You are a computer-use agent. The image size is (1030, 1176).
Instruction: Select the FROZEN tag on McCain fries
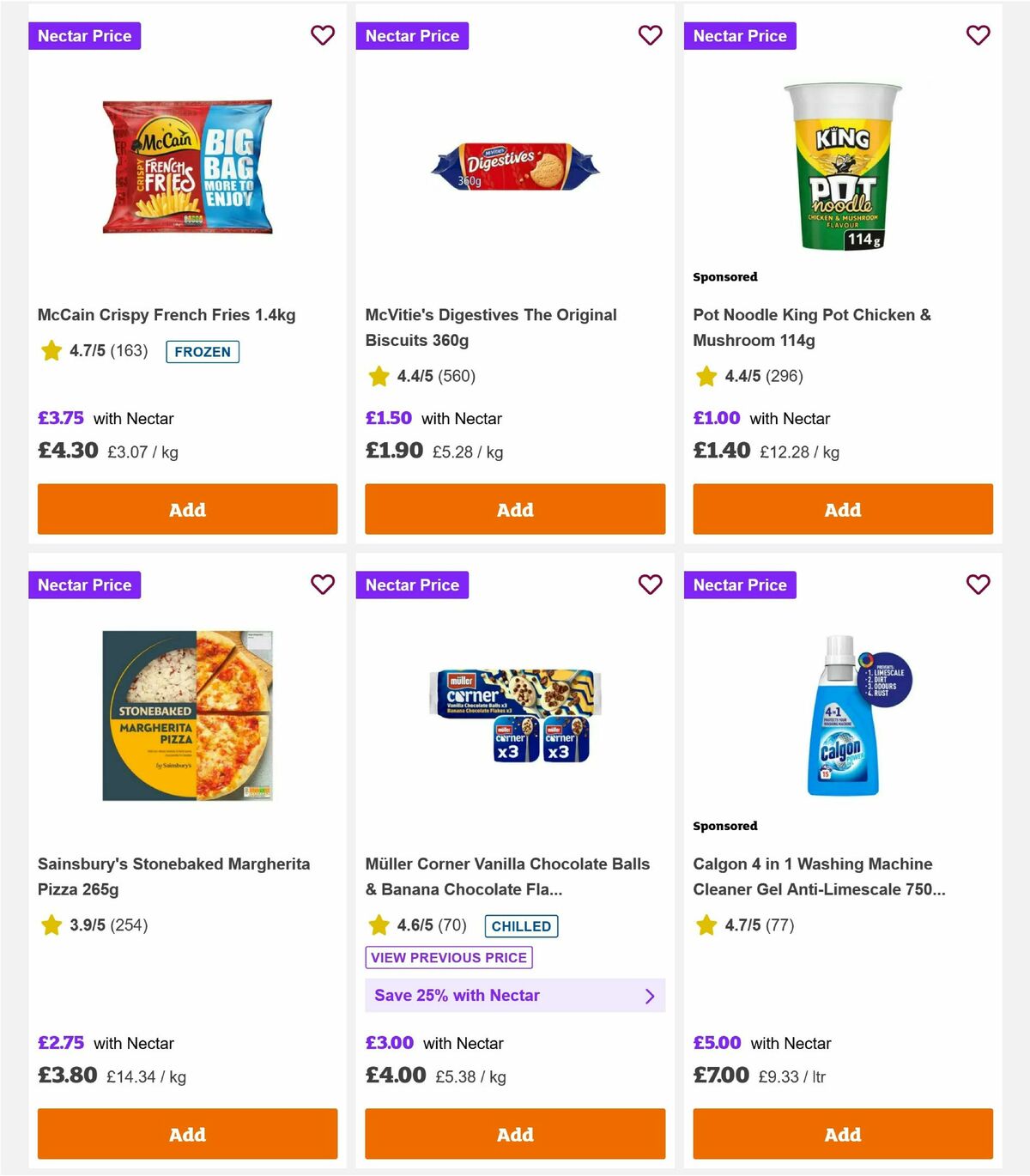point(203,351)
